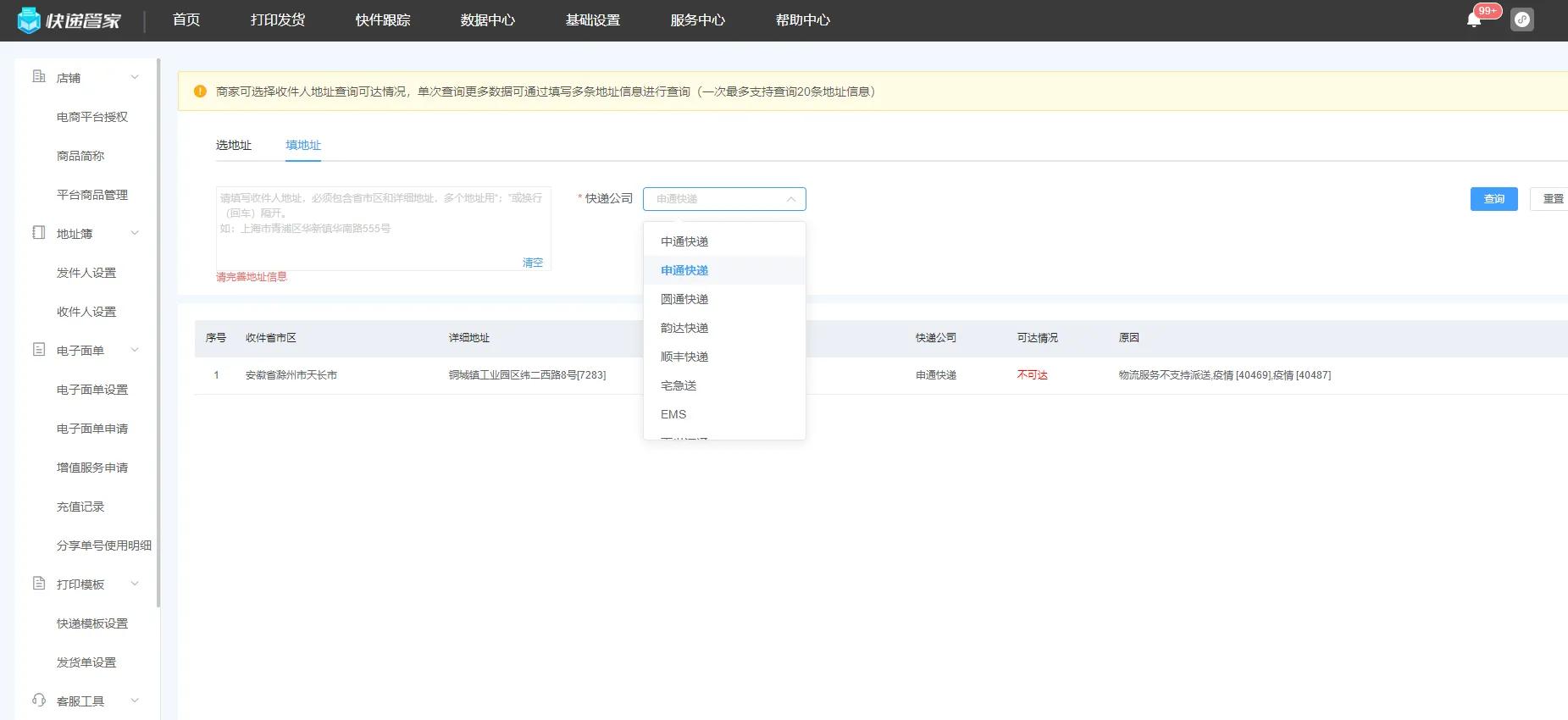Click the 打印模板 template icon
The width and height of the screenshot is (1568, 720).
pyautogui.click(x=39, y=584)
